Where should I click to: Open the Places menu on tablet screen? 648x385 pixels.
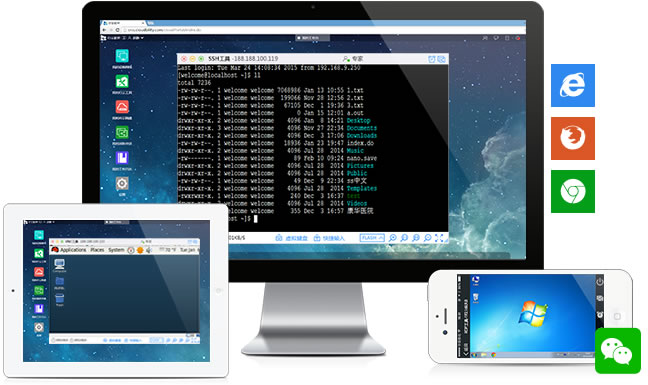click(x=97, y=250)
